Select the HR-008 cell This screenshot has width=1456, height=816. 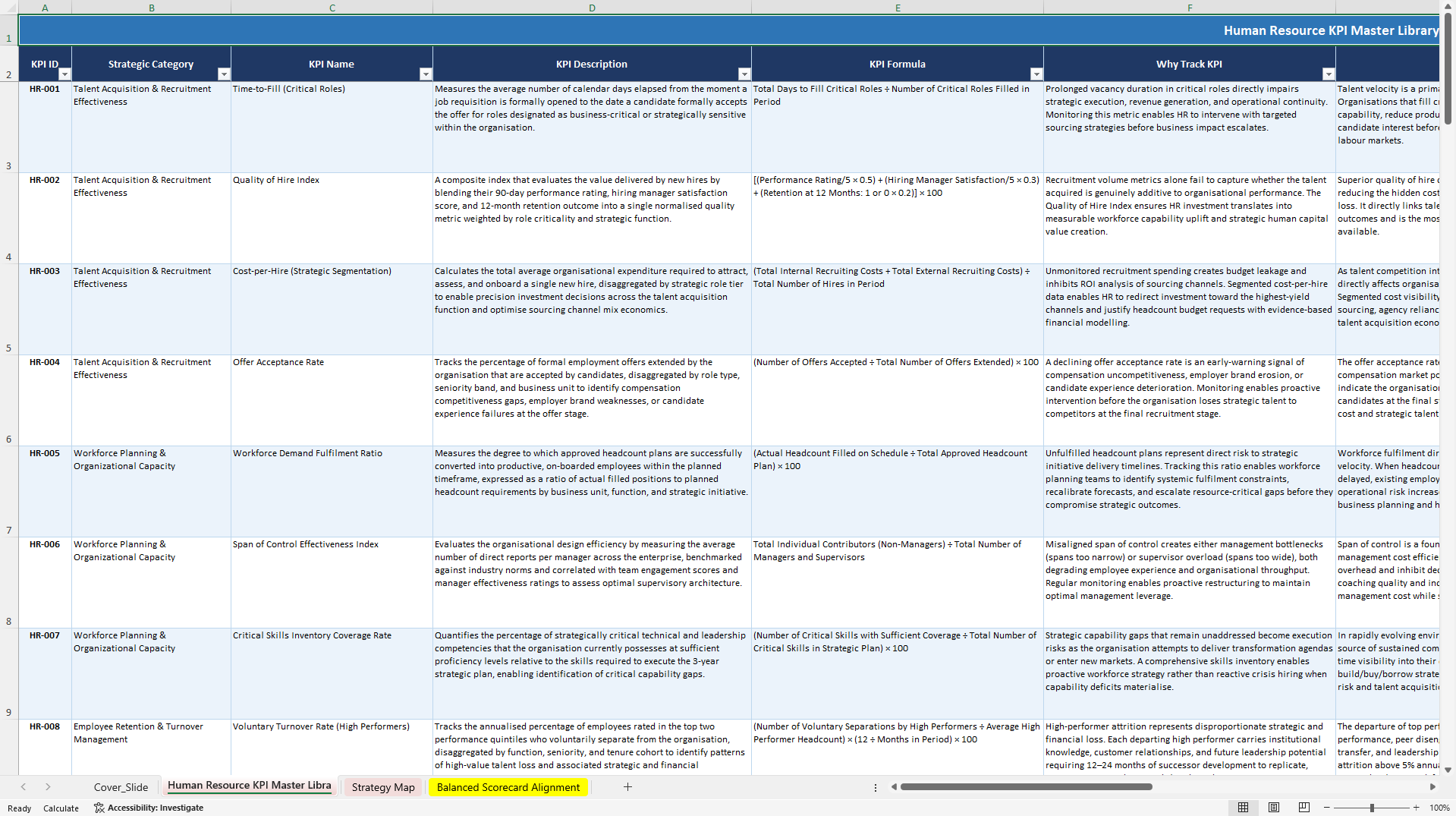click(45, 747)
